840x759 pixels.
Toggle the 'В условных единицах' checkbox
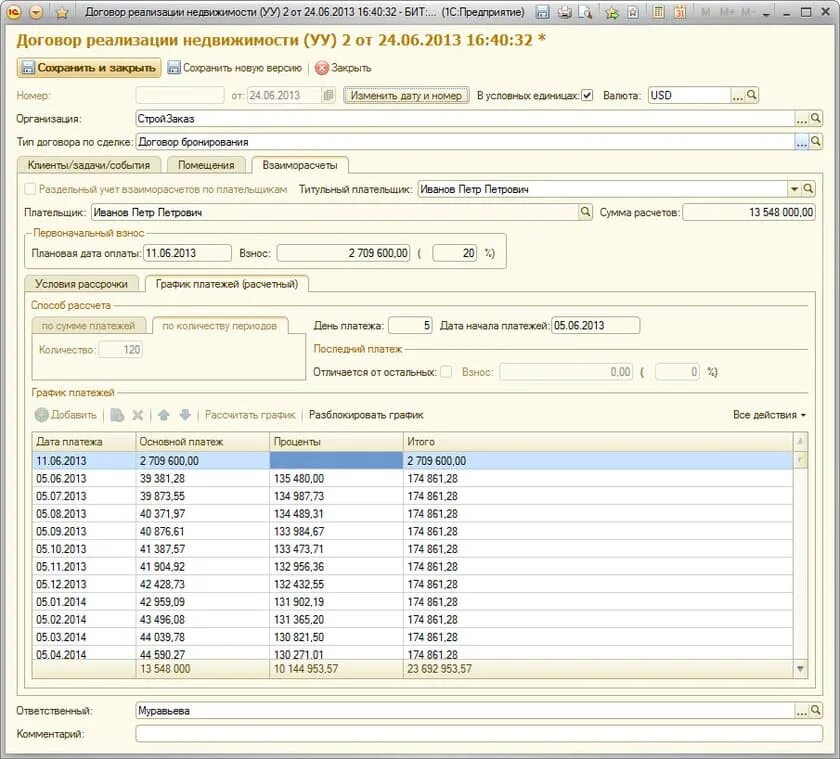coord(587,95)
